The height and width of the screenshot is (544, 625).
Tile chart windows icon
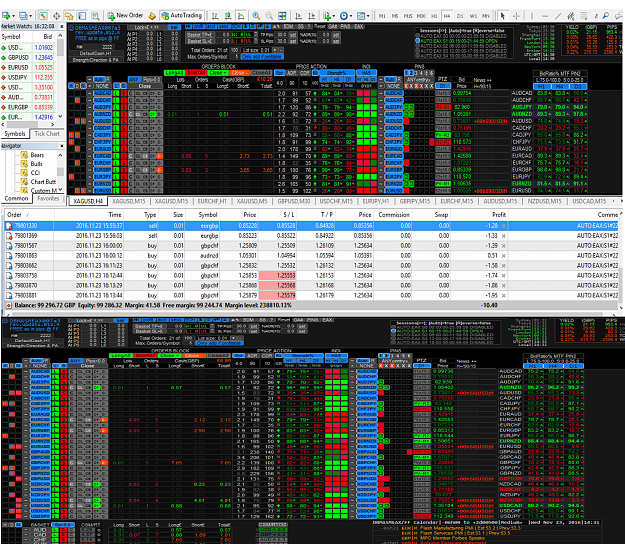(282, 16)
